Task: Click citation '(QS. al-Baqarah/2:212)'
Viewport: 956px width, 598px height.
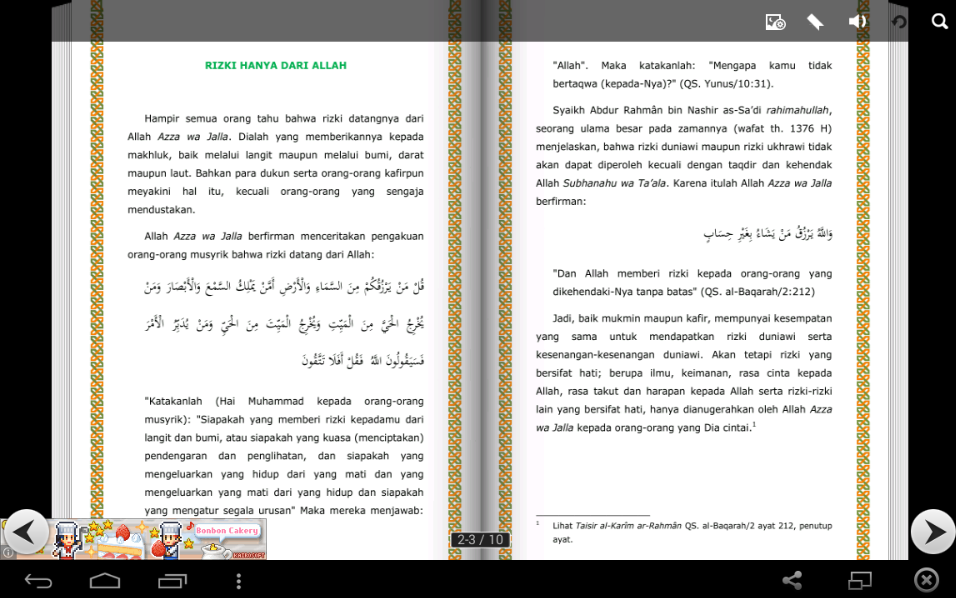Action: coord(757,292)
